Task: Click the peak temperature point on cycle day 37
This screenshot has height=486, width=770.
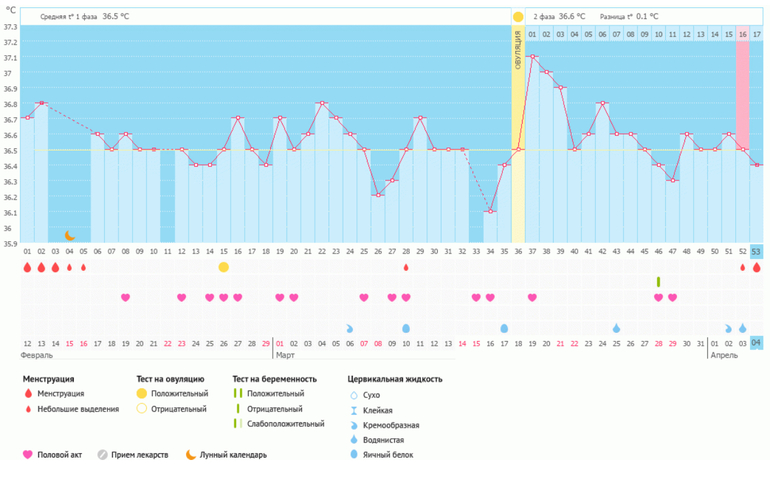Action: click(532, 57)
